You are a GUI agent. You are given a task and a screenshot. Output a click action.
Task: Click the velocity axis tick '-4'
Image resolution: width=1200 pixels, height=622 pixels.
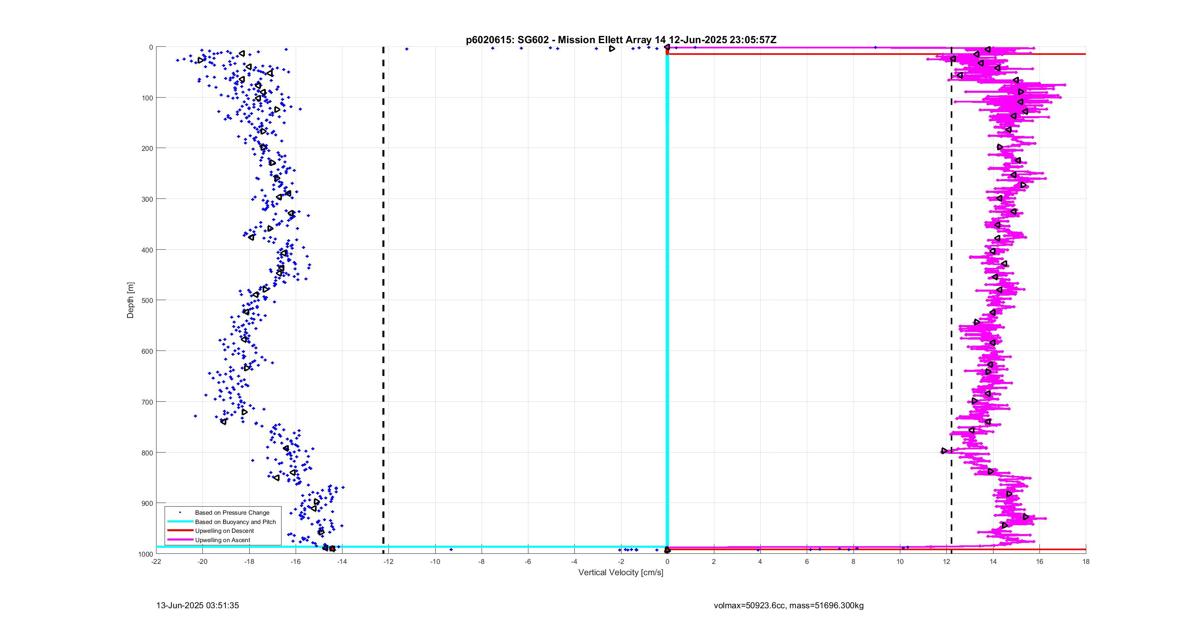pos(574,562)
